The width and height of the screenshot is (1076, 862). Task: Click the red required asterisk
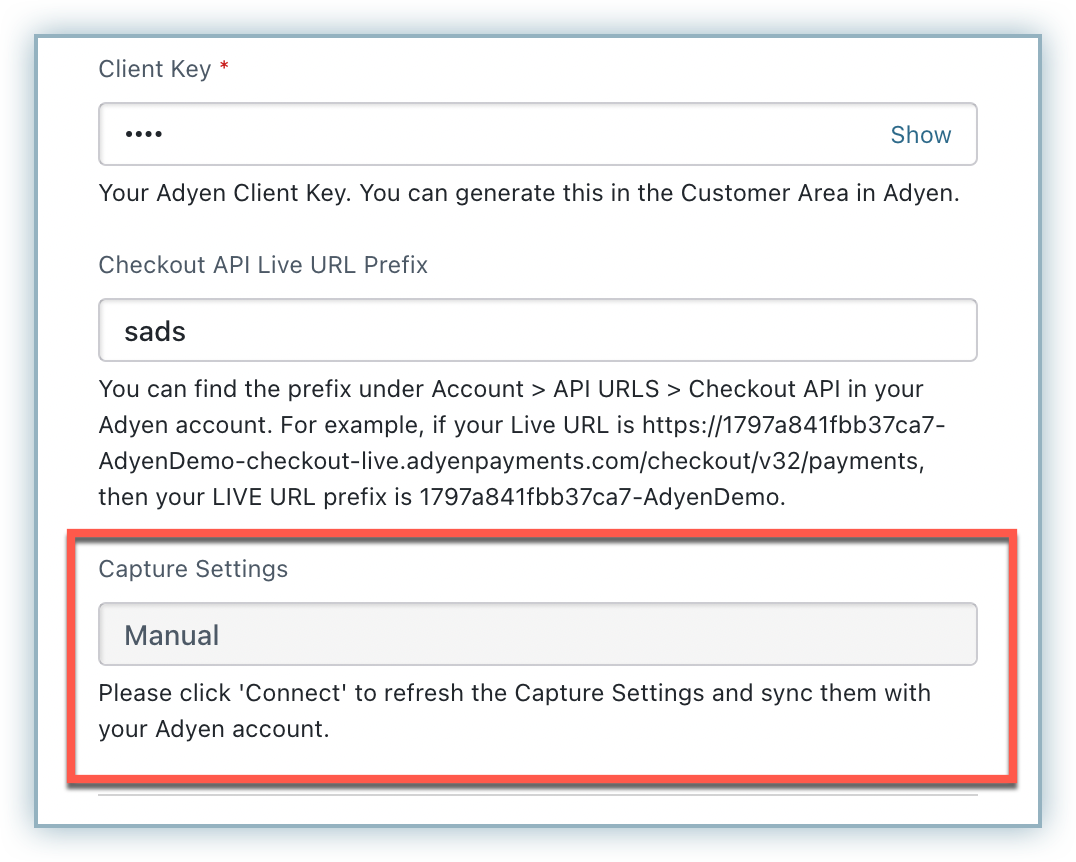pos(224,68)
